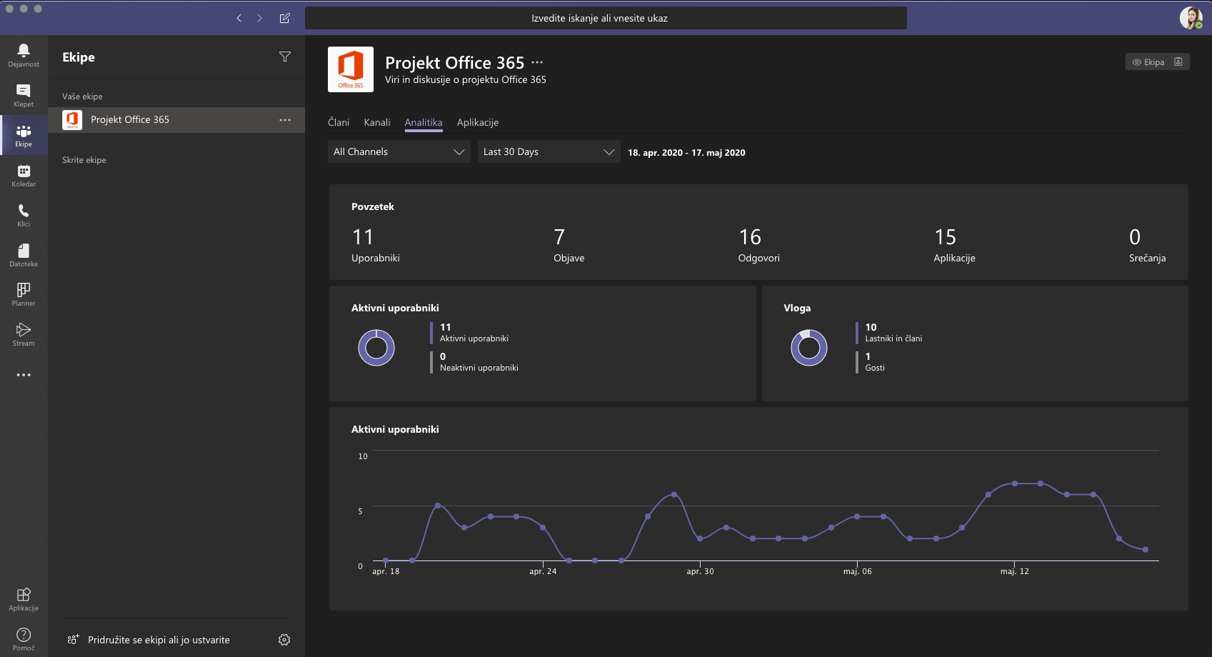This screenshot has height=657, width=1212.
Task: Launch the Stream app
Action: point(23,335)
